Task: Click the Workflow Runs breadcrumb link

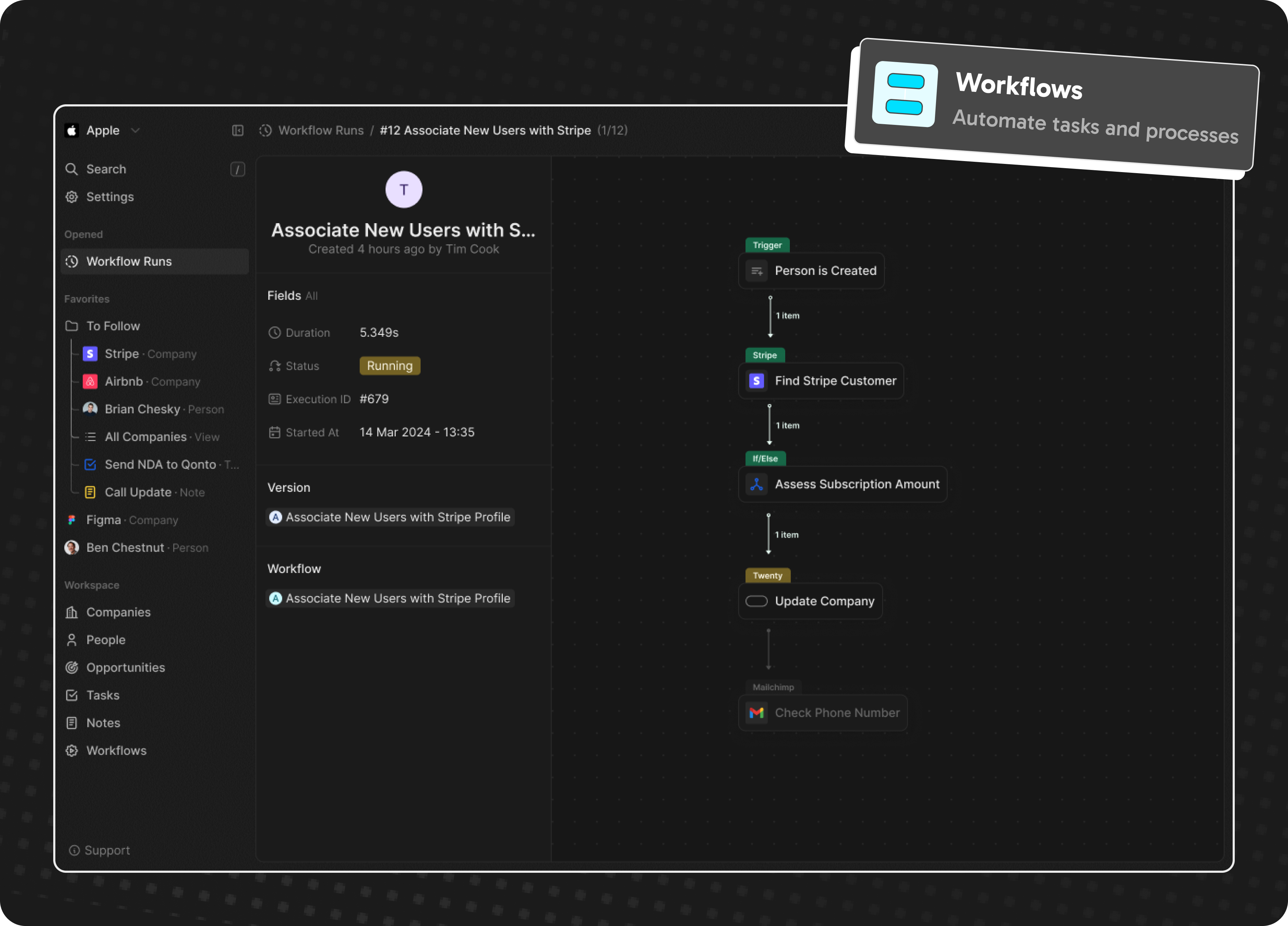Action: tap(321, 131)
